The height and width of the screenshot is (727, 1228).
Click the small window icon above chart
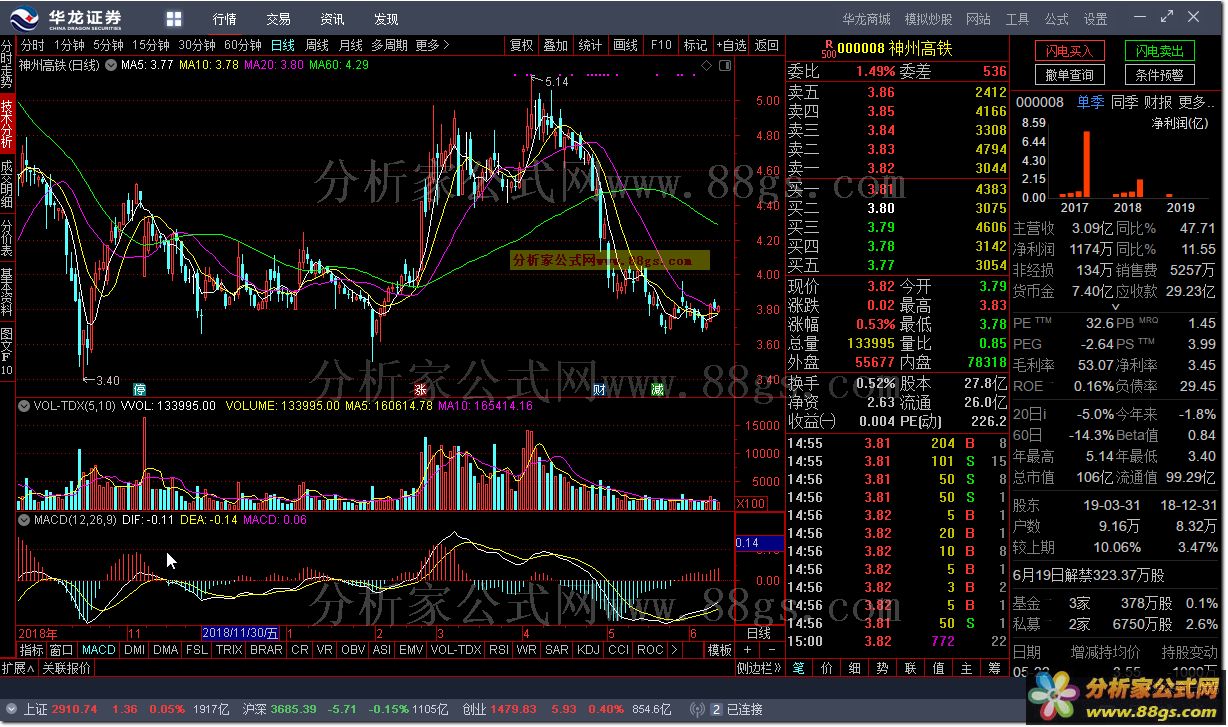[725, 65]
